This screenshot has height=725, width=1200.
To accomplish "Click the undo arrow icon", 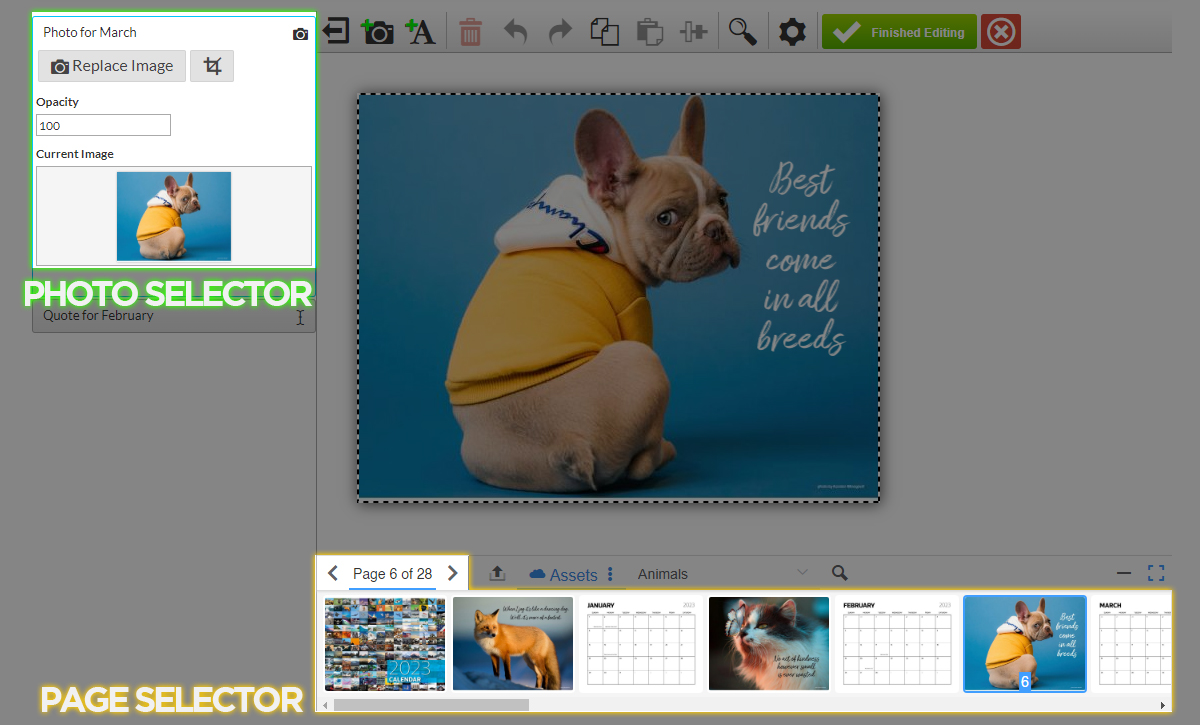I will point(515,32).
